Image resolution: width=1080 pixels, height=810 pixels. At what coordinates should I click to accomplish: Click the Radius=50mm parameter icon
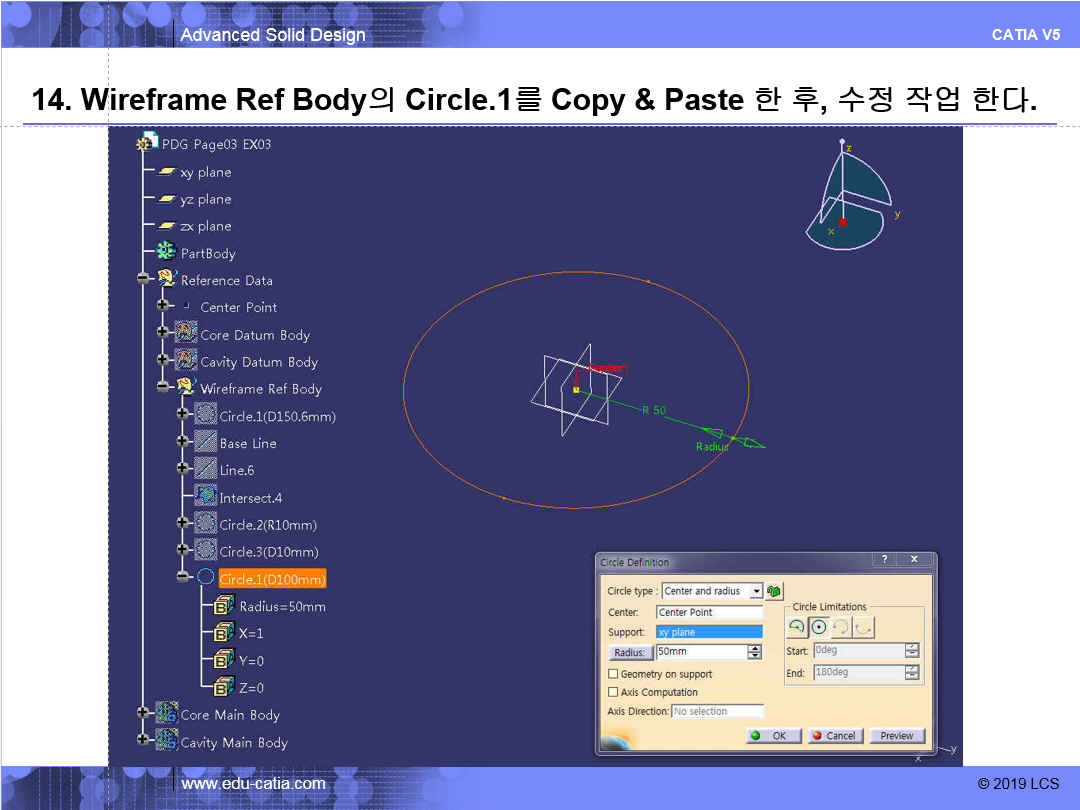tap(224, 606)
